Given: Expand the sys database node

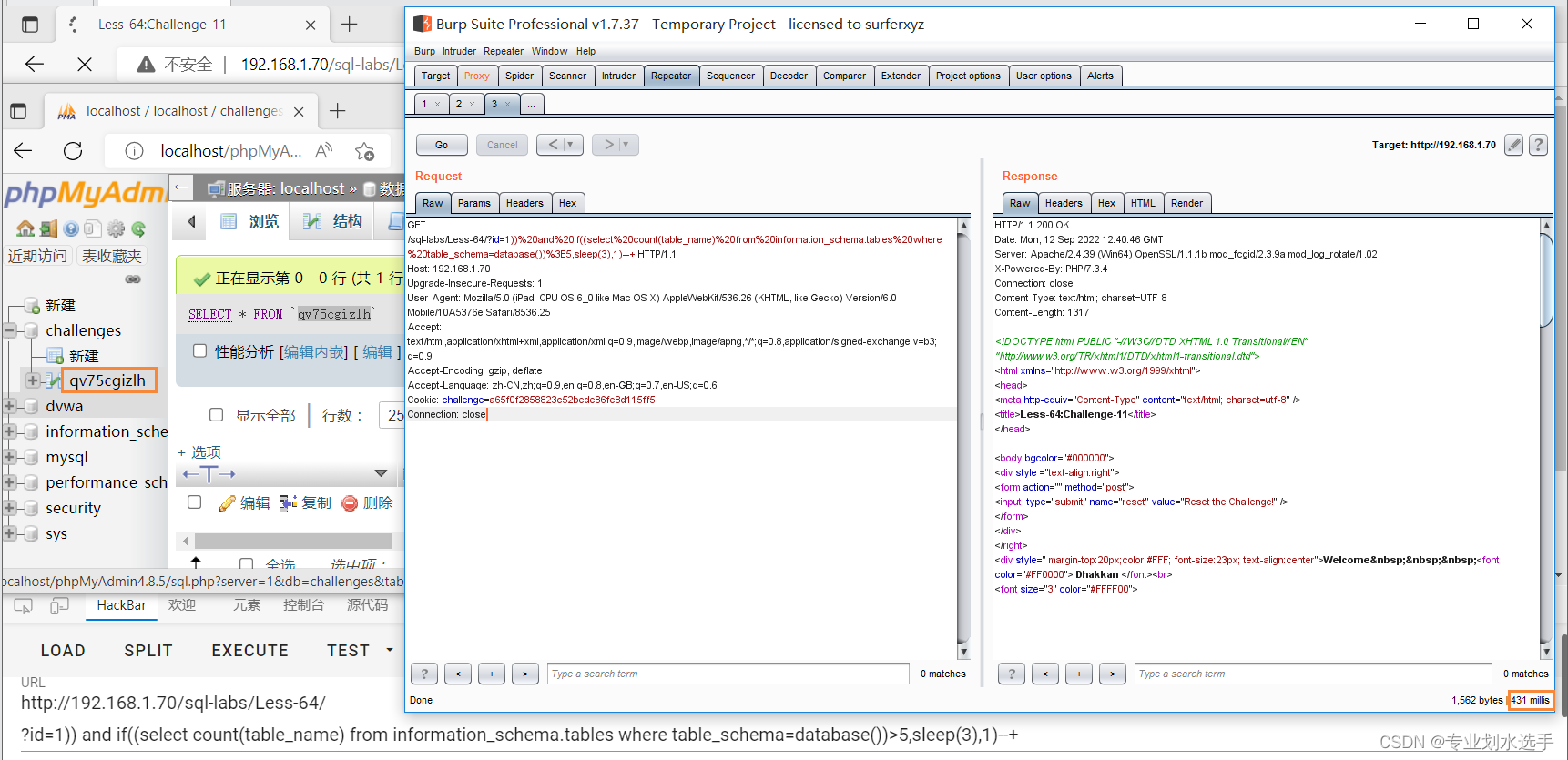Looking at the screenshot, I should (9, 533).
